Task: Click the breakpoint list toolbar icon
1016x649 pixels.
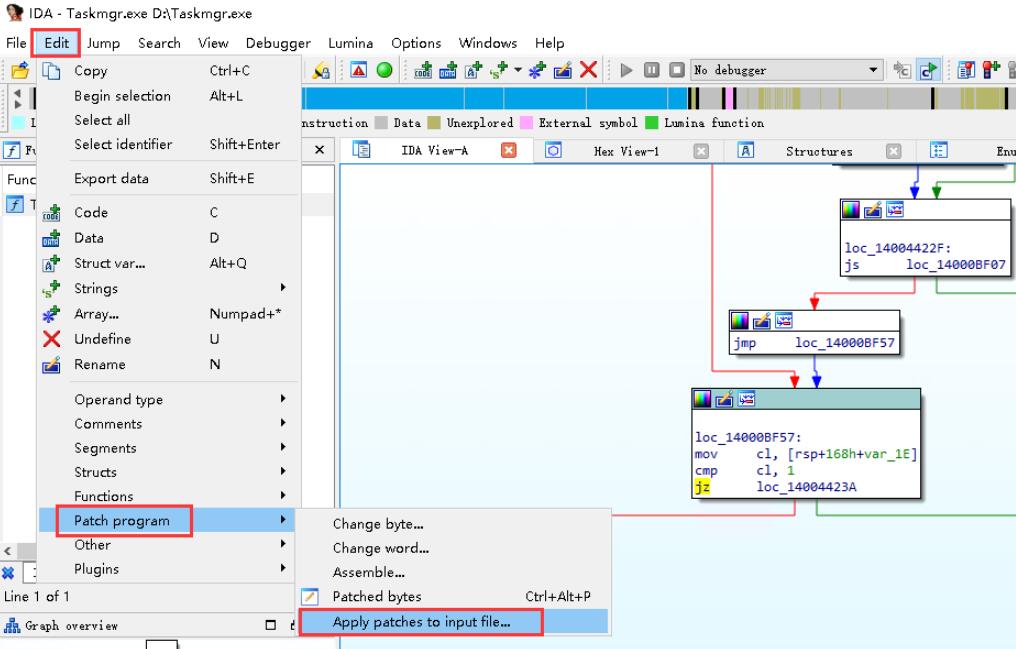Action: pyautogui.click(x=966, y=70)
